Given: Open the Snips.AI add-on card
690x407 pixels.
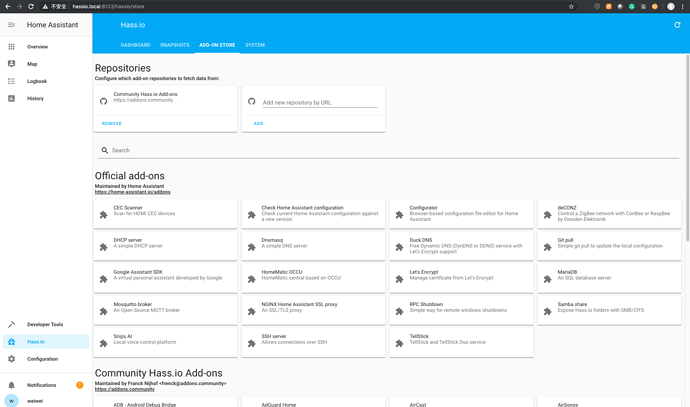Looking at the screenshot, I should pos(165,342).
